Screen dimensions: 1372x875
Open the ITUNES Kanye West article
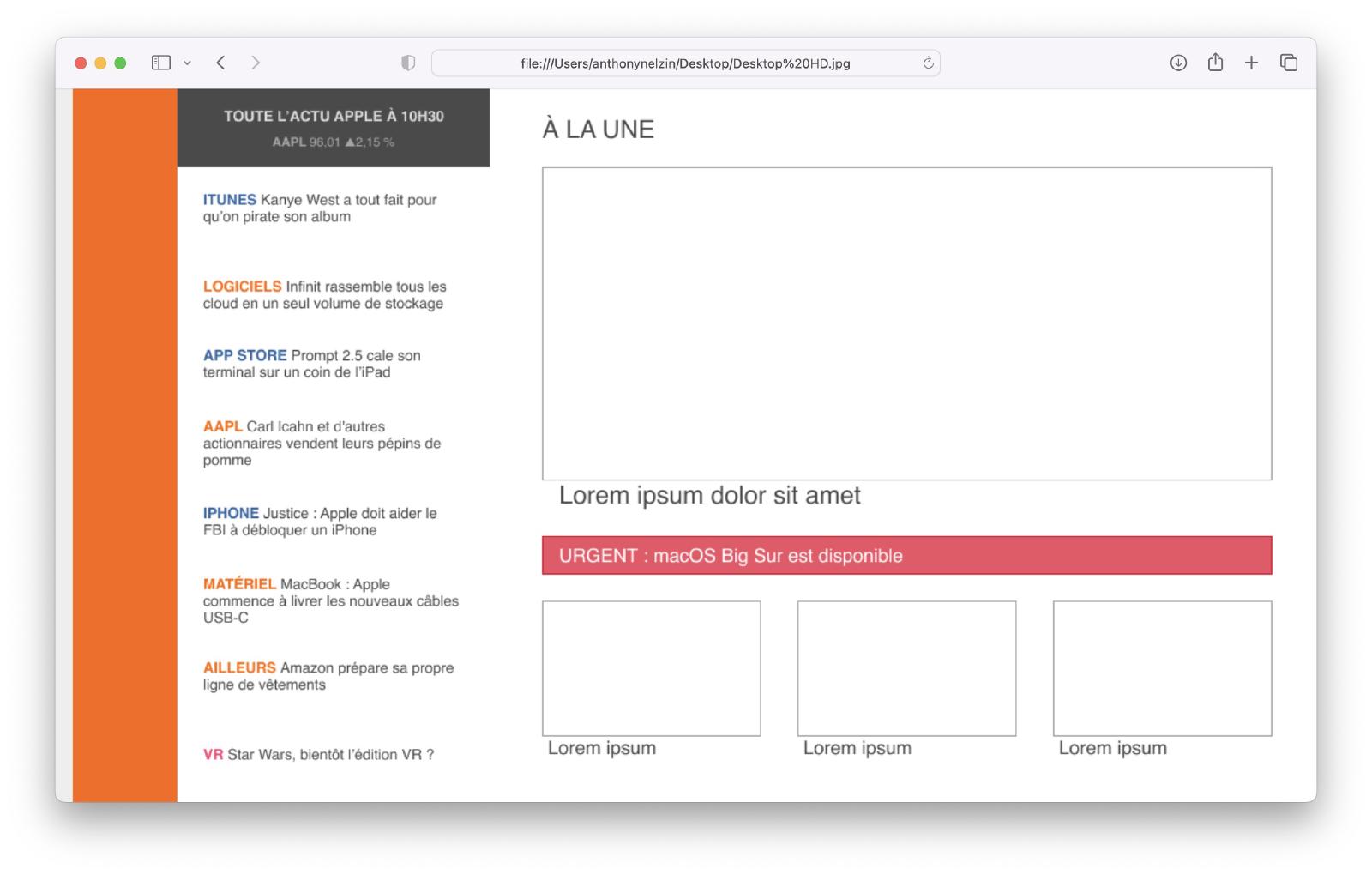[x=320, y=208]
